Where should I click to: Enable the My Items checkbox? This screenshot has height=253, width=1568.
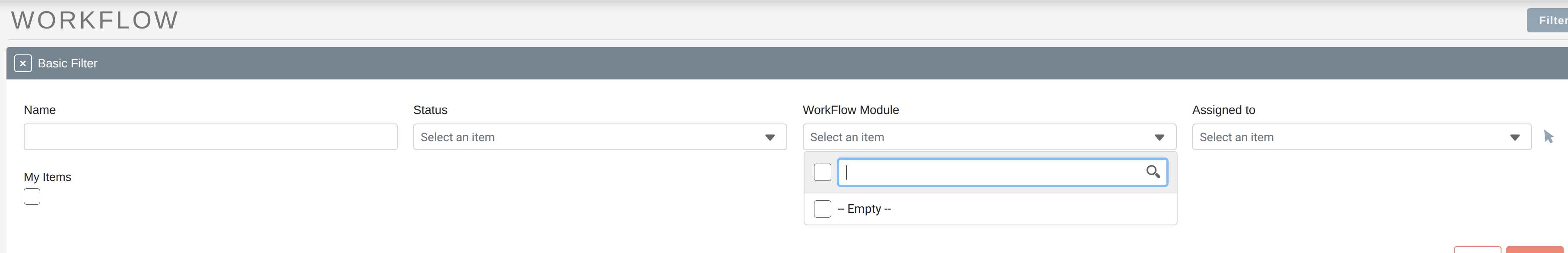pyautogui.click(x=32, y=196)
